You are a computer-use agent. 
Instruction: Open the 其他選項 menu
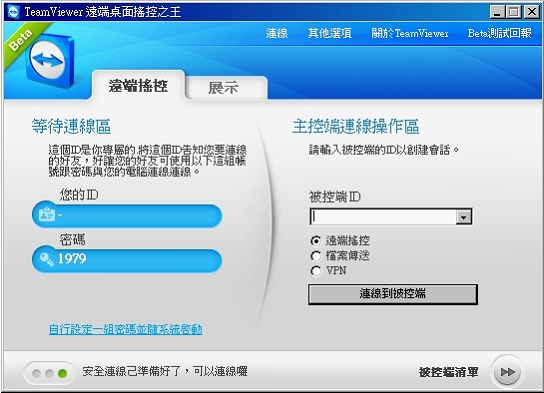coord(329,33)
